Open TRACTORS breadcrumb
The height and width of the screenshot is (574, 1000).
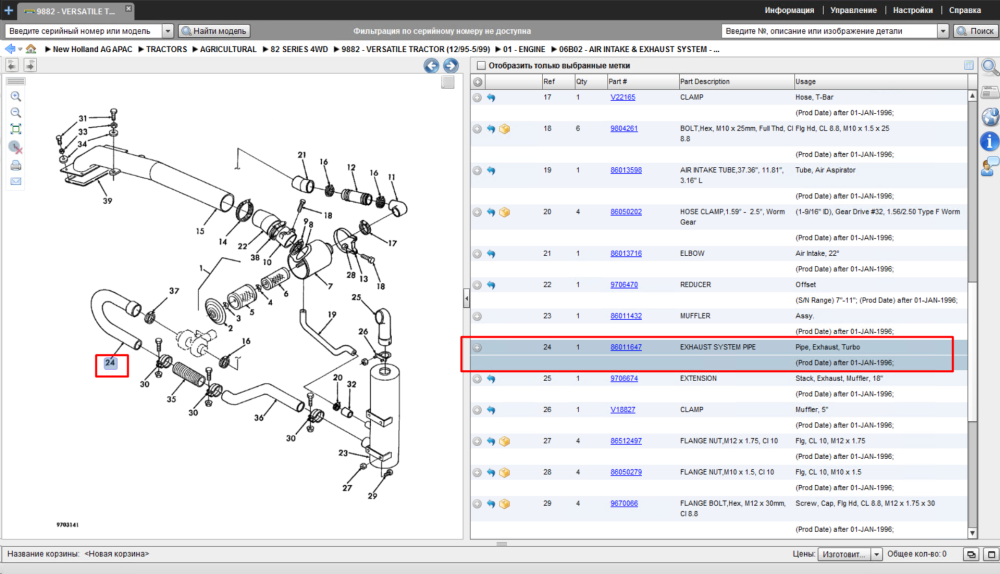coord(166,49)
